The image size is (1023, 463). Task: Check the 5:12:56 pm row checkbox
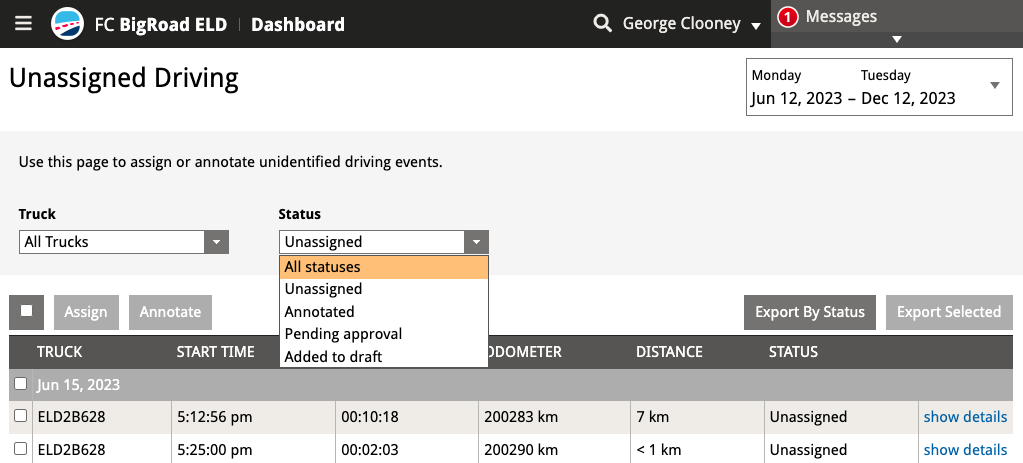coord(21,415)
